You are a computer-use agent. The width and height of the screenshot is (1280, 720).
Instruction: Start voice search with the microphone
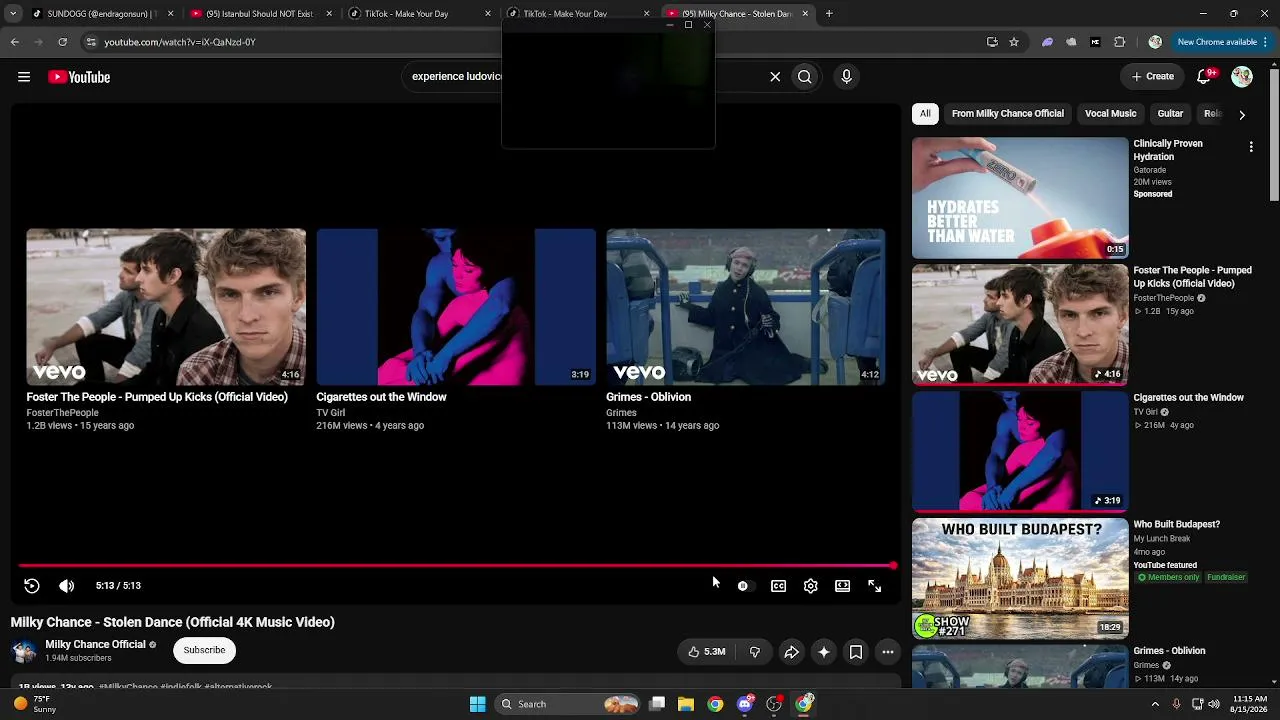pyautogui.click(x=846, y=77)
